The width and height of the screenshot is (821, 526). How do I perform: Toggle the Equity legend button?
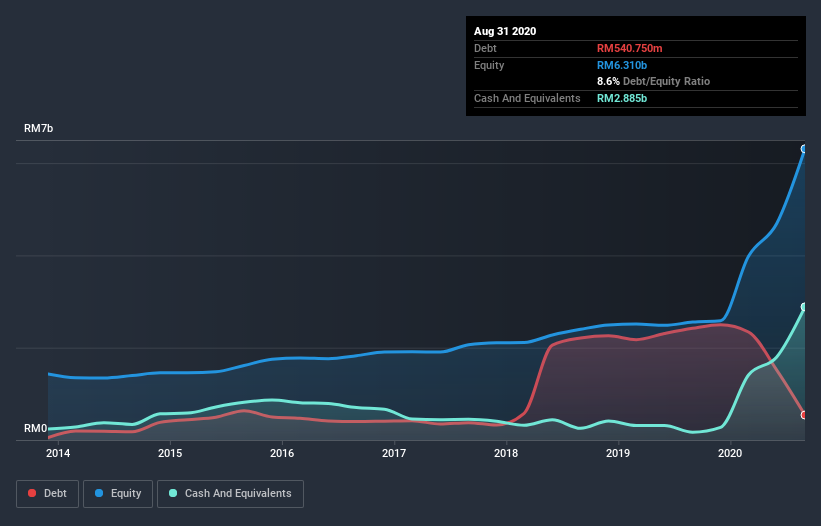[118, 494]
